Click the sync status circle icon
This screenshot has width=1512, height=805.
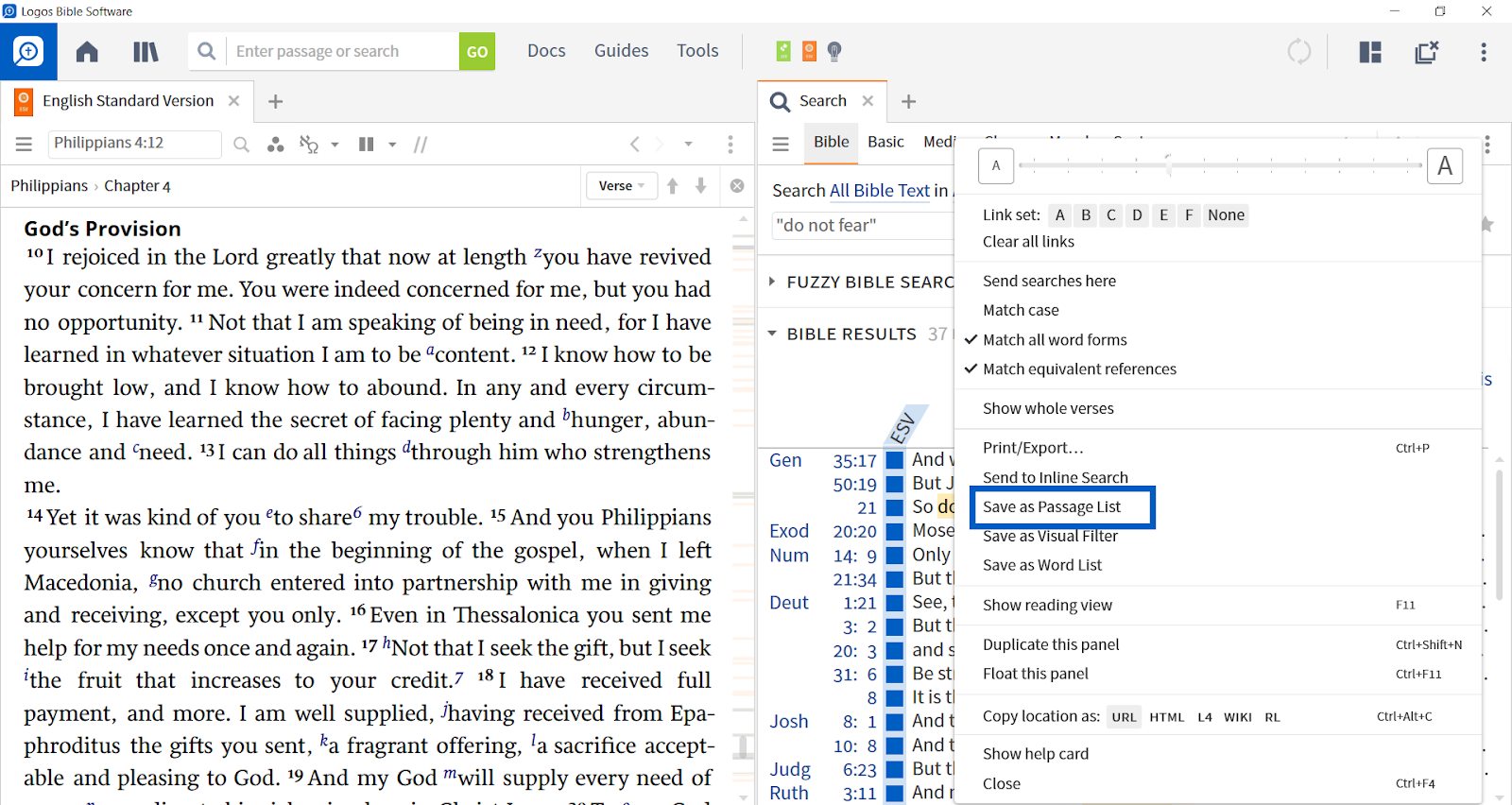pos(1299,51)
